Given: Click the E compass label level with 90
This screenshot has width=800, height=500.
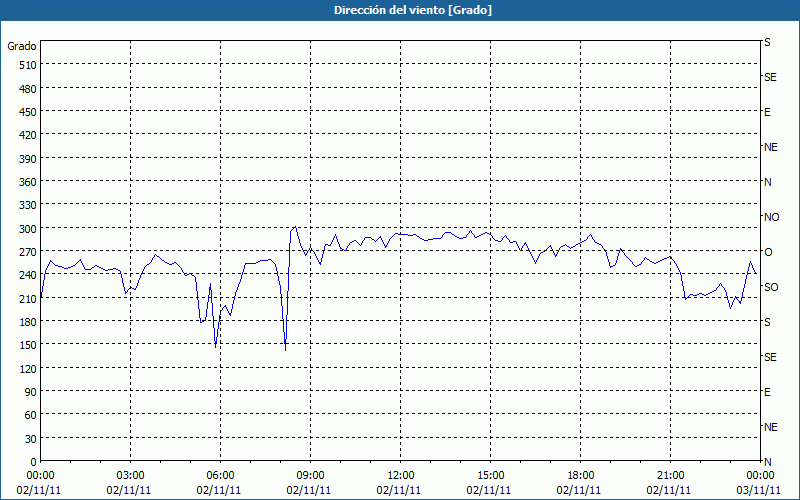Looking at the screenshot, I should click(767, 392).
